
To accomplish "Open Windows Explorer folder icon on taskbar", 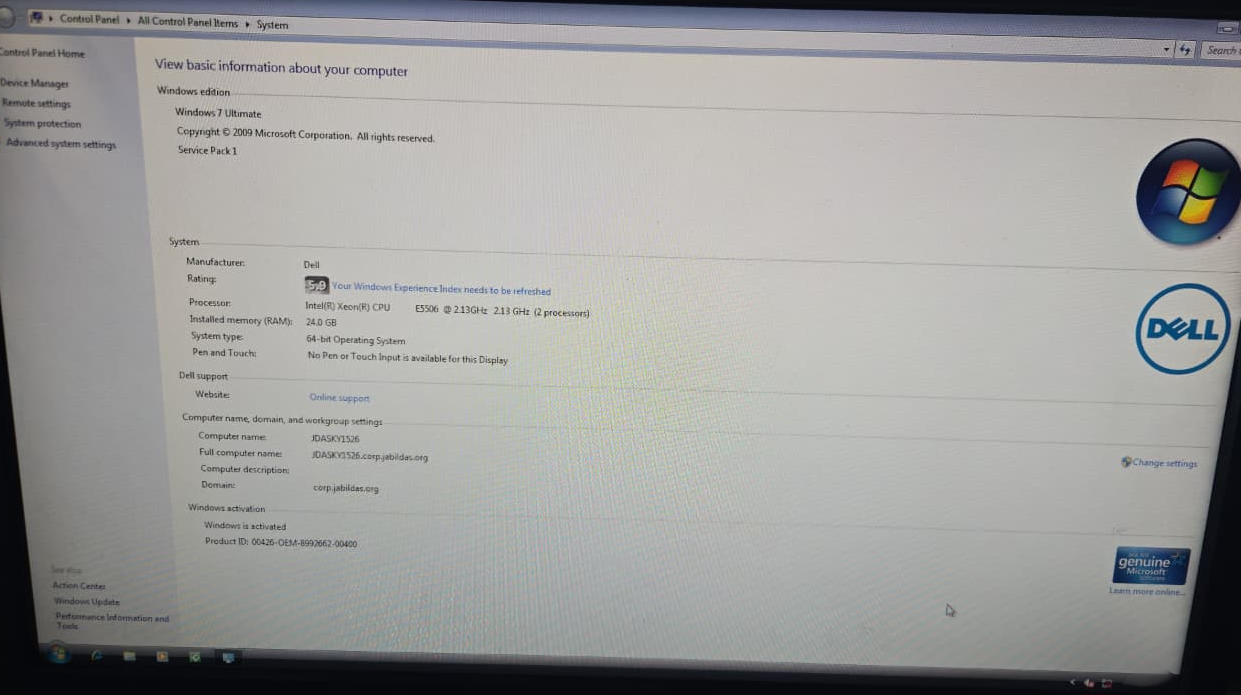I will [129, 657].
